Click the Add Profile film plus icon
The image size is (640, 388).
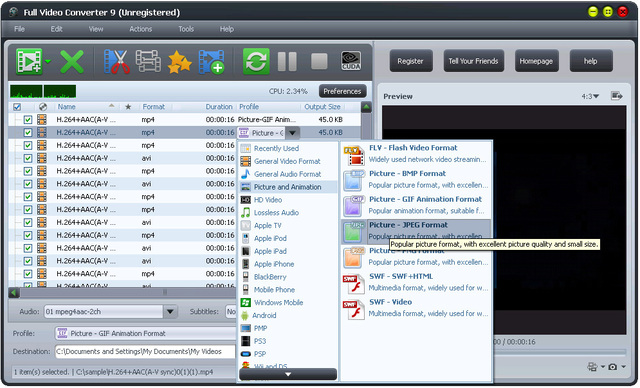click(211, 62)
